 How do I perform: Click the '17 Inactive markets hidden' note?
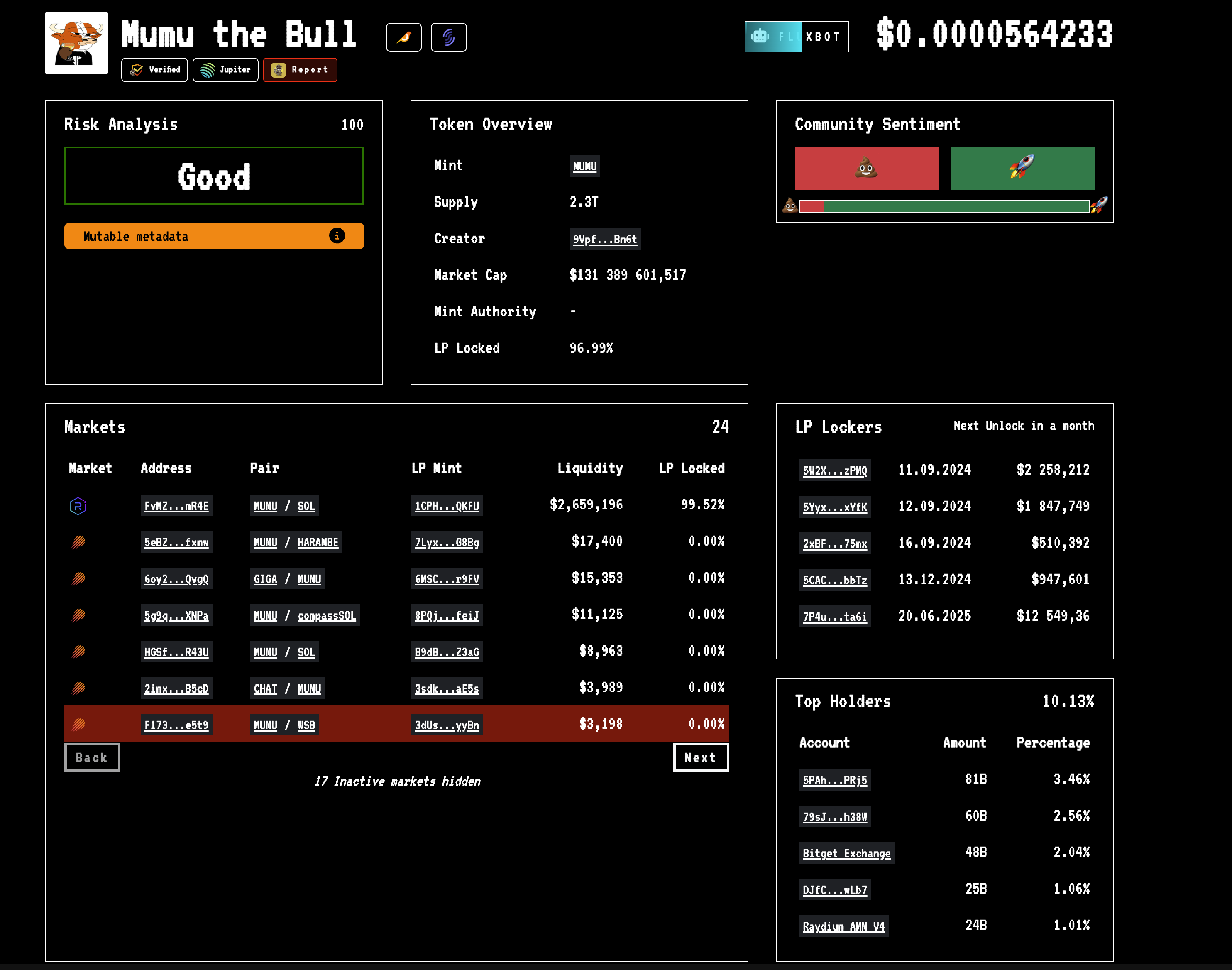coord(397,781)
